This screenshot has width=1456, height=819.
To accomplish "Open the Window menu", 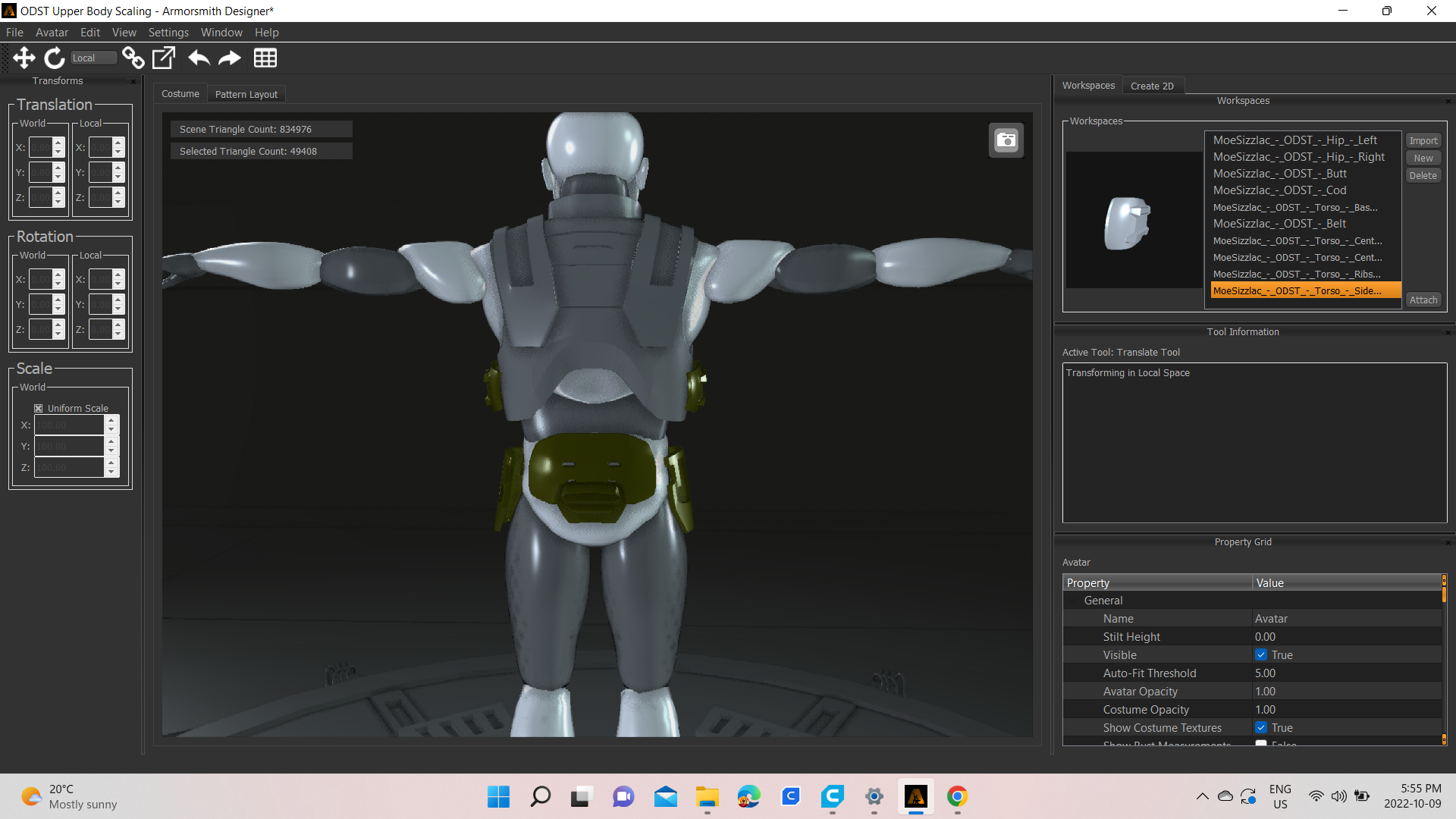I will coord(221,33).
